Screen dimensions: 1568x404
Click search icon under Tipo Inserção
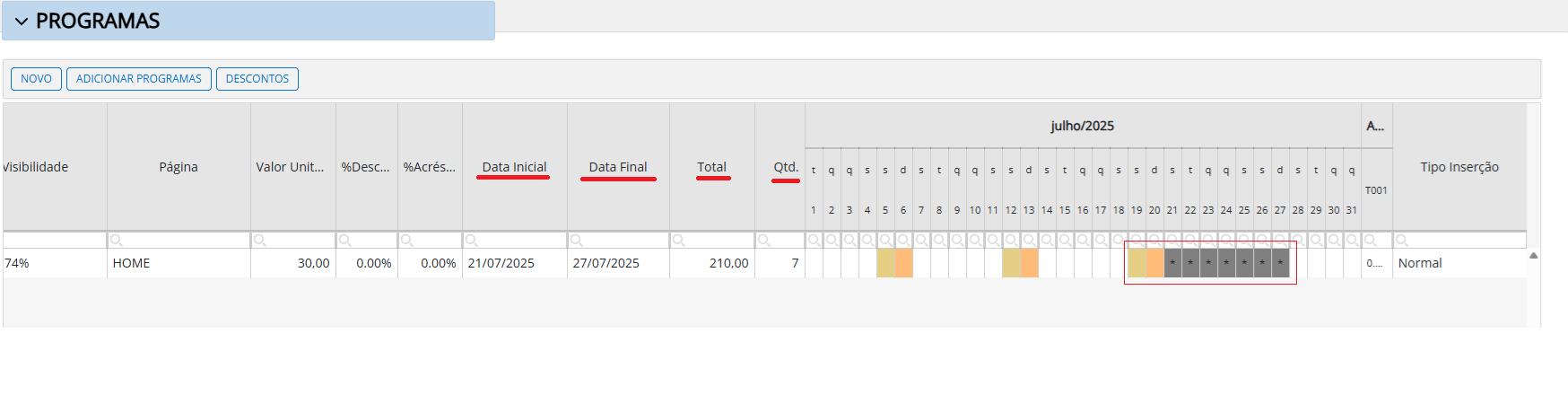click(x=1402, y=241)
